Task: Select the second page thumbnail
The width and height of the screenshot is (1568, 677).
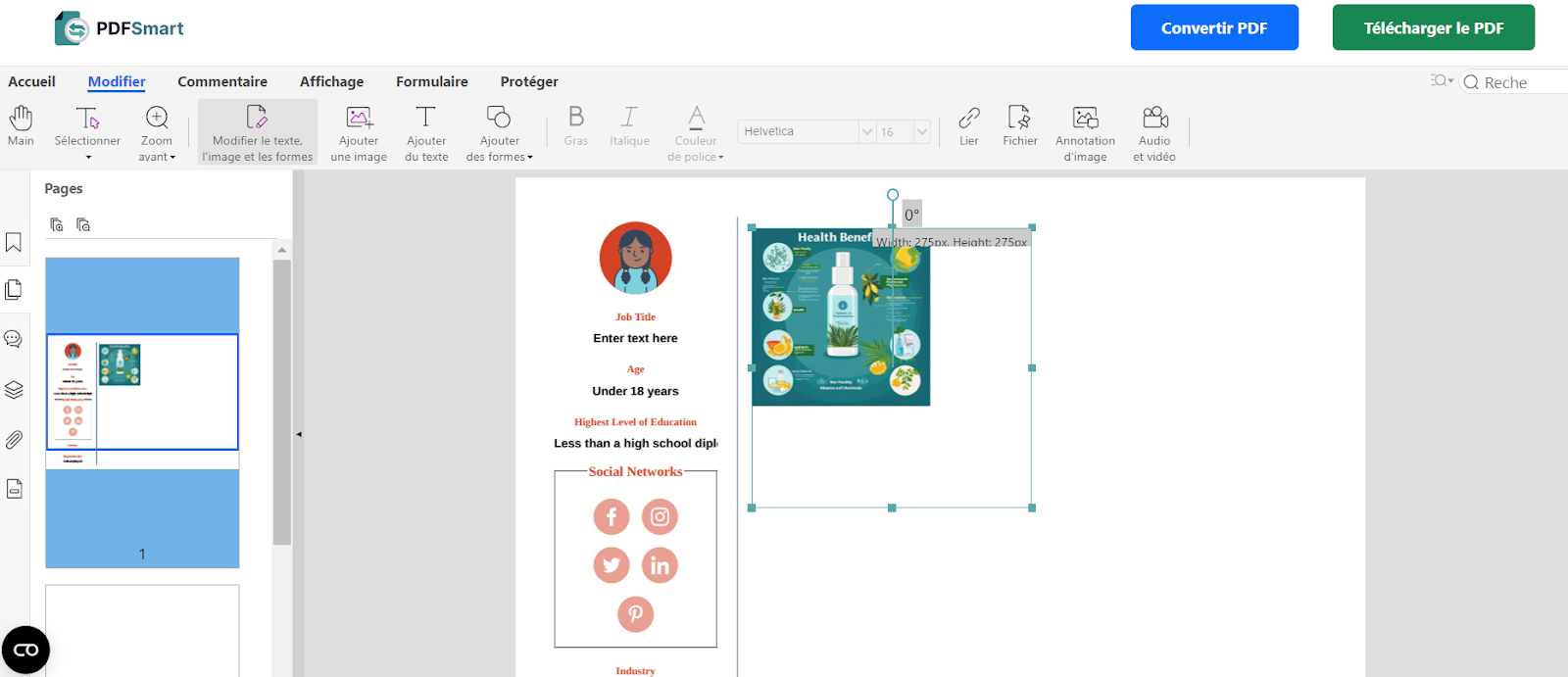Action: [x=142, y=631]
